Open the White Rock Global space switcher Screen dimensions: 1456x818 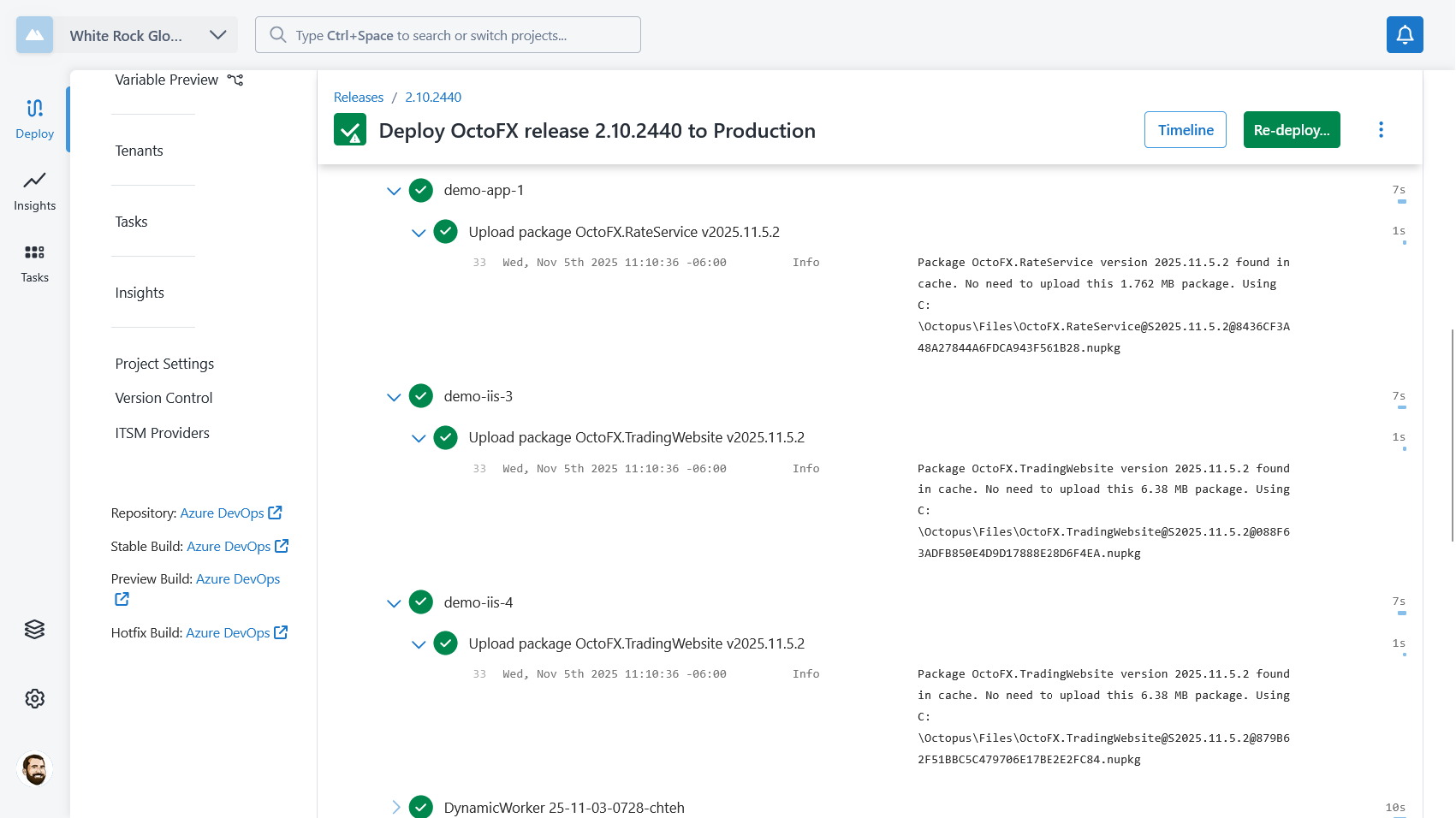point(127,35)
